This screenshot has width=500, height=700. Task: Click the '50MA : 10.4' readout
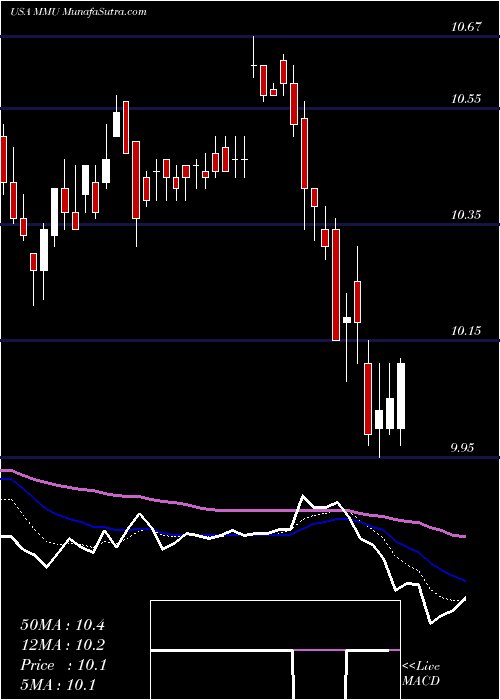click(x=62, y=625)
